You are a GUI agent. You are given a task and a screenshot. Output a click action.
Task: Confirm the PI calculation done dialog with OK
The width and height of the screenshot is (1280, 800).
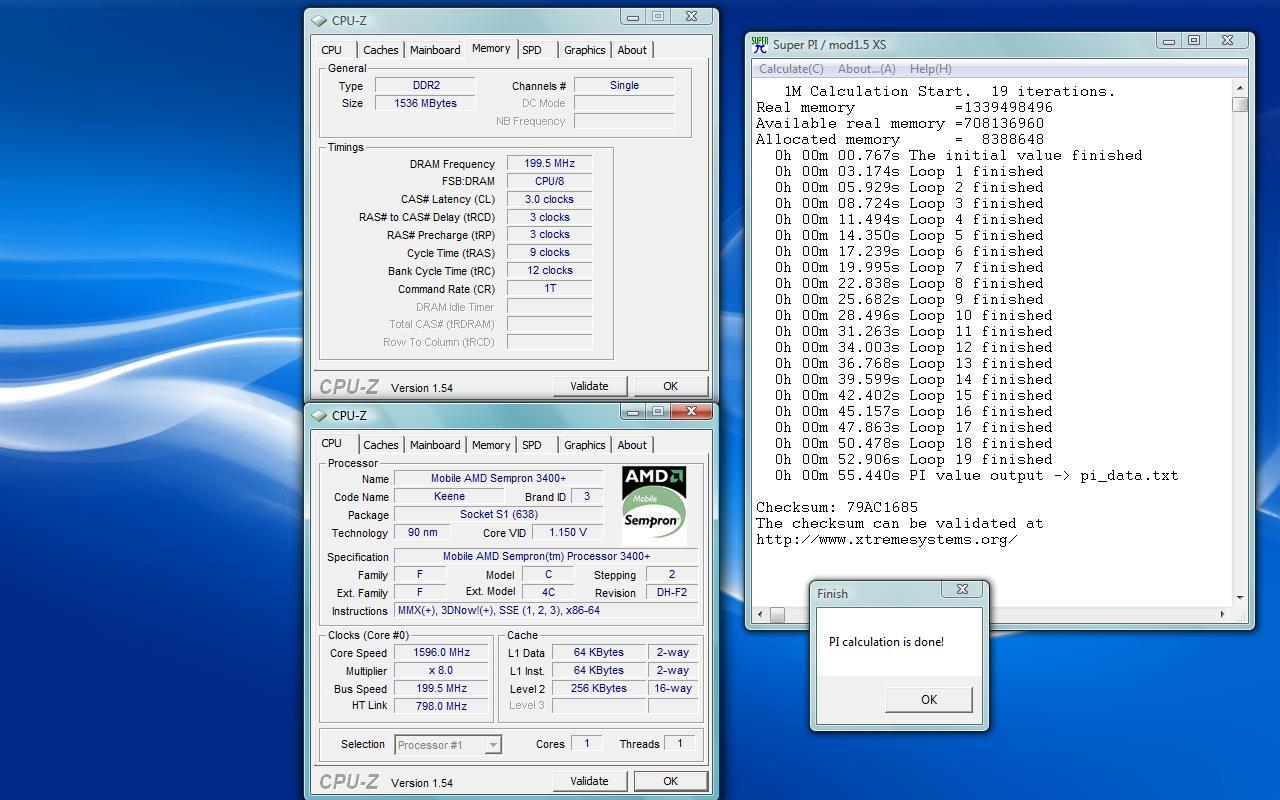928,699
